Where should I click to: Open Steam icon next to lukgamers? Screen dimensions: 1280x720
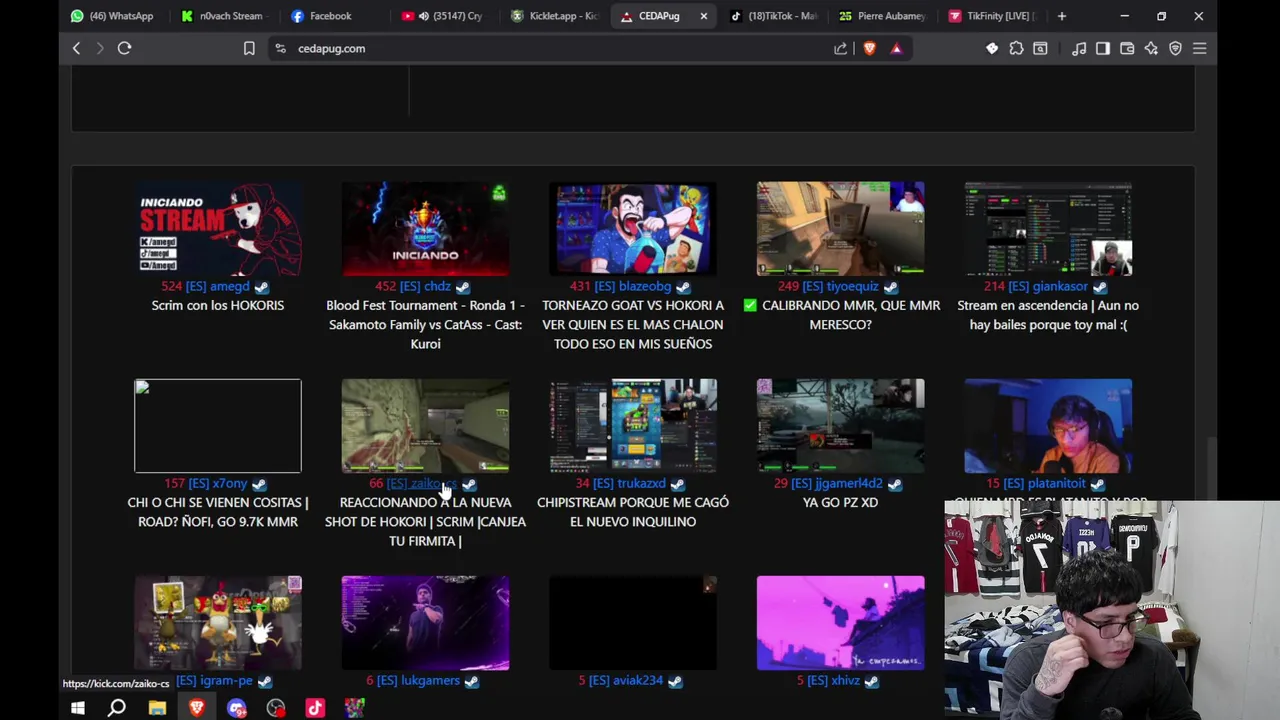[x=471, y=681]
